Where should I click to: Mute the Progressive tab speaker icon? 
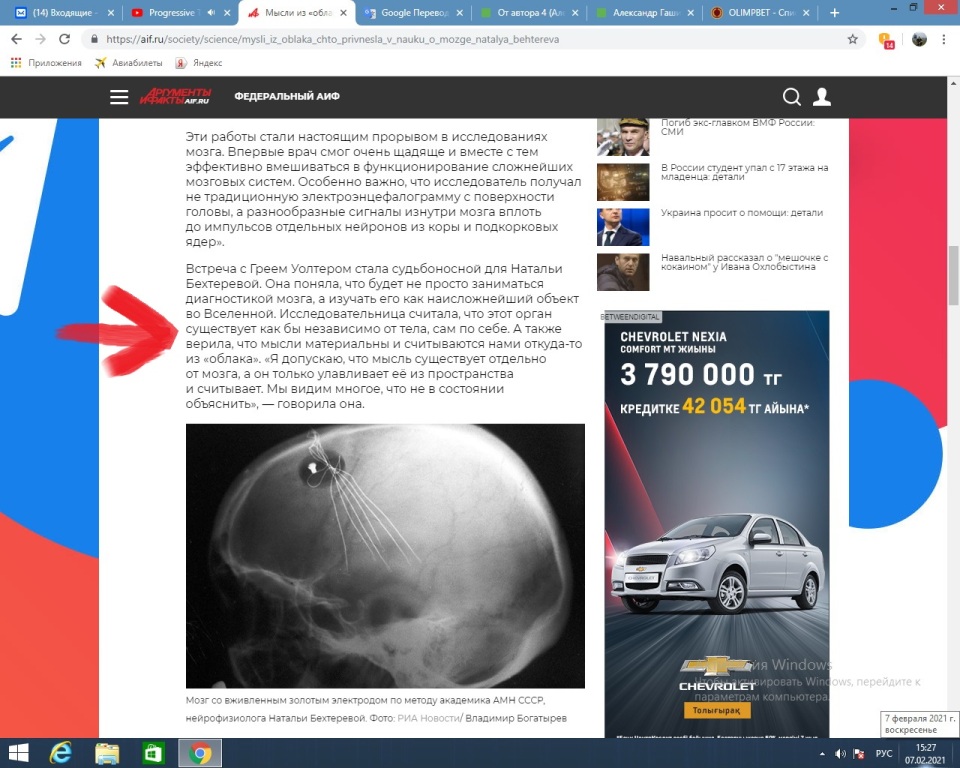[x=211, y=12]
